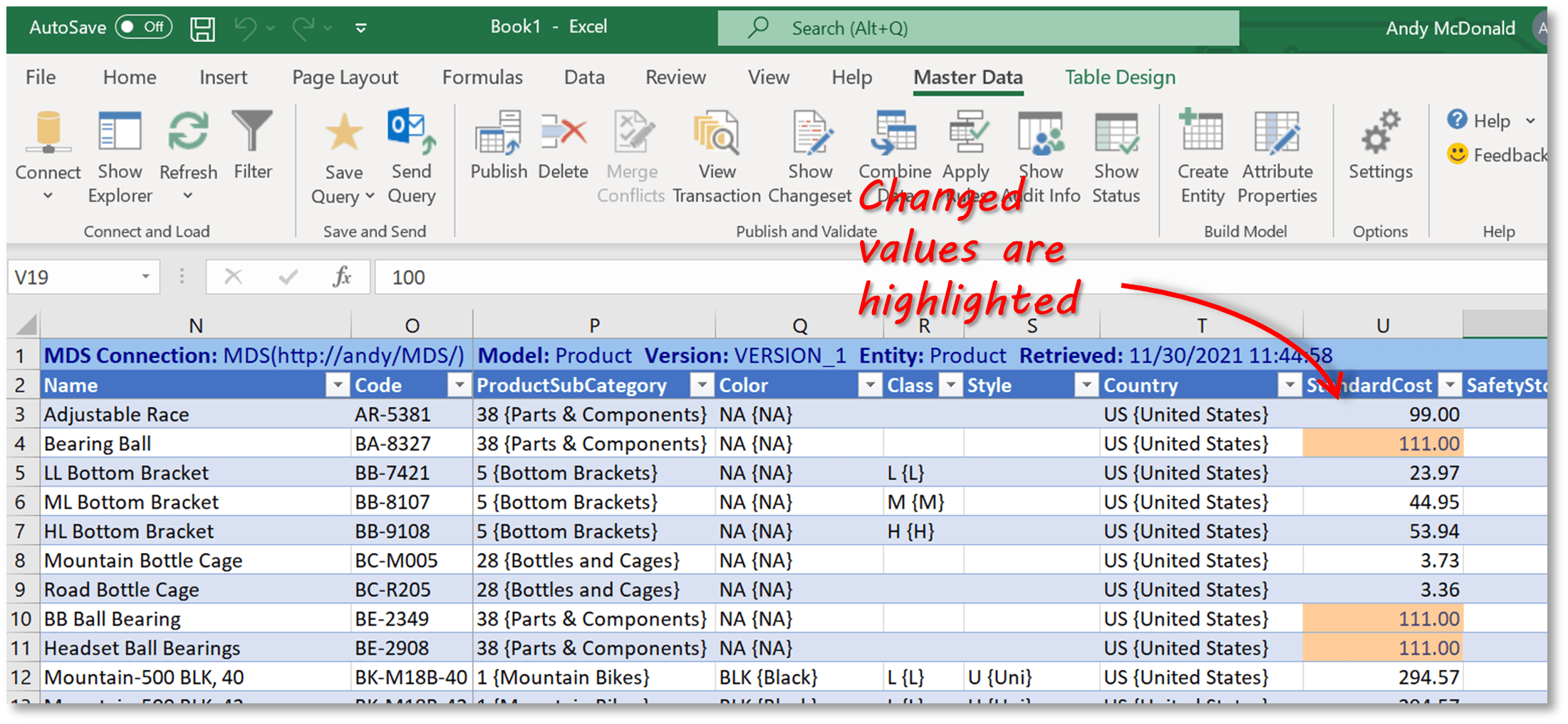The height and width of the screenshot is (724, 1568).
Task: Click the Search box in title bar
Action: click(x=978, y=28)
